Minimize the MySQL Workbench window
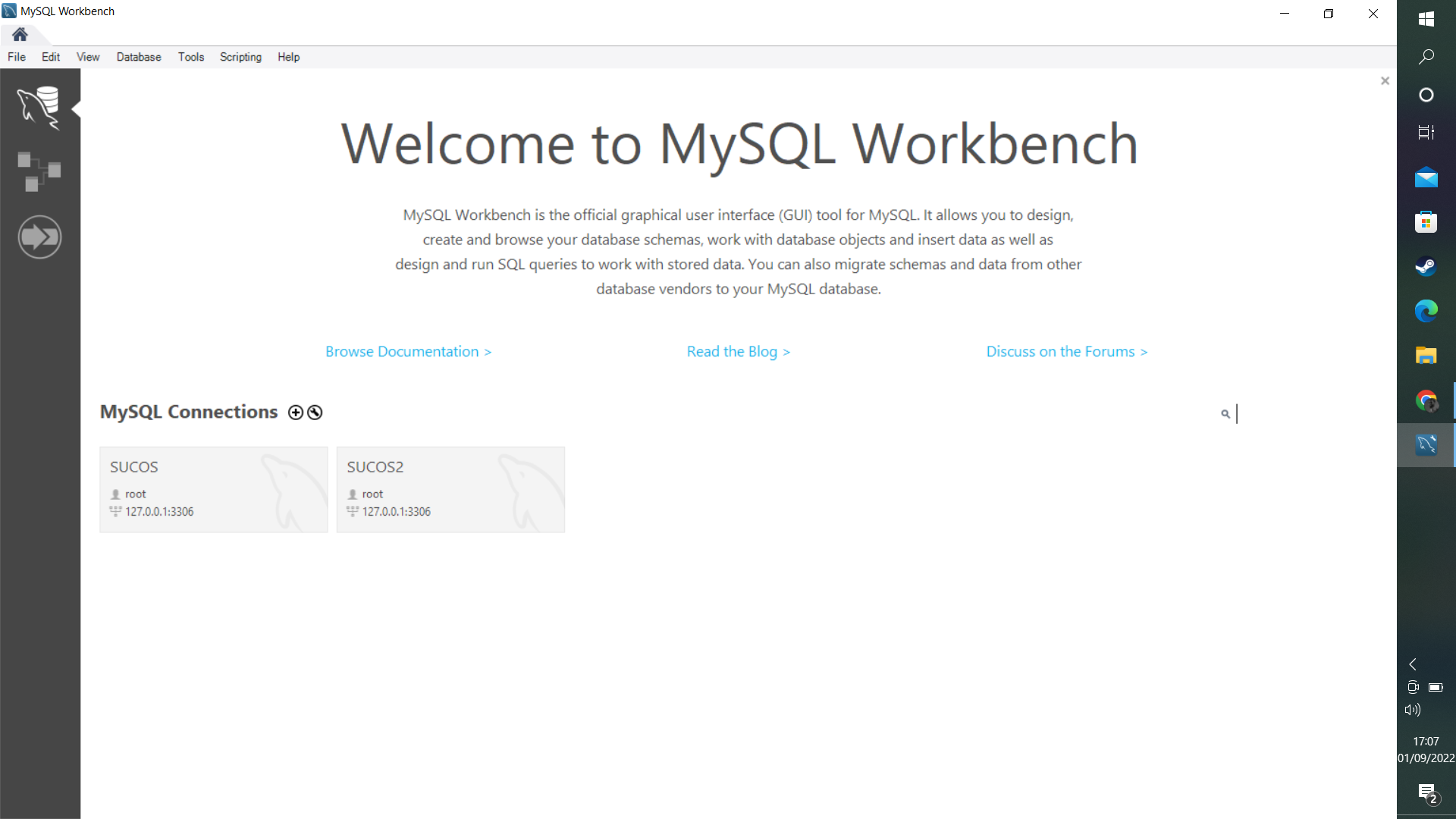This screenshot has width=1456, height=819. pos(1285,14)
